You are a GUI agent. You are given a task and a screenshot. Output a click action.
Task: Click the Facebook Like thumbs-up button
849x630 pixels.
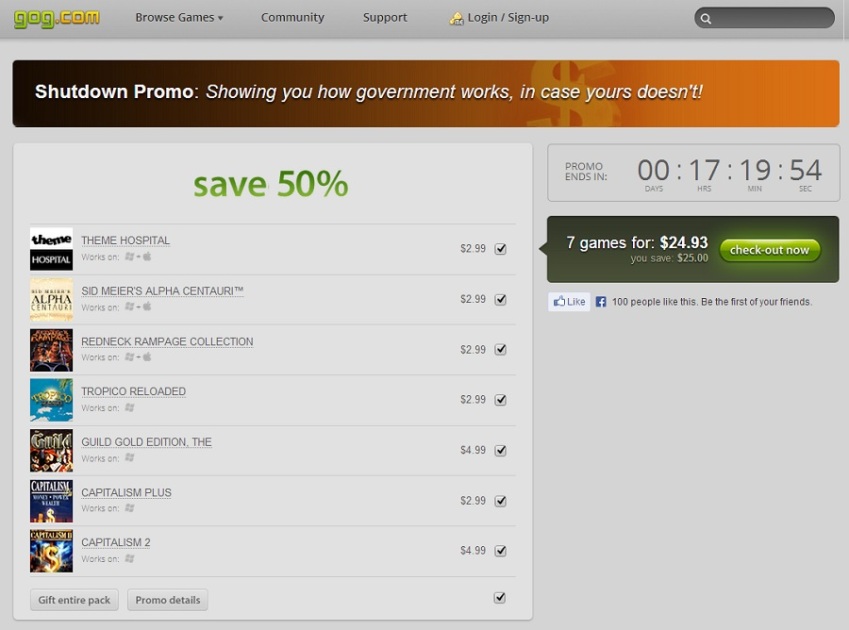(x=569, y=301)
